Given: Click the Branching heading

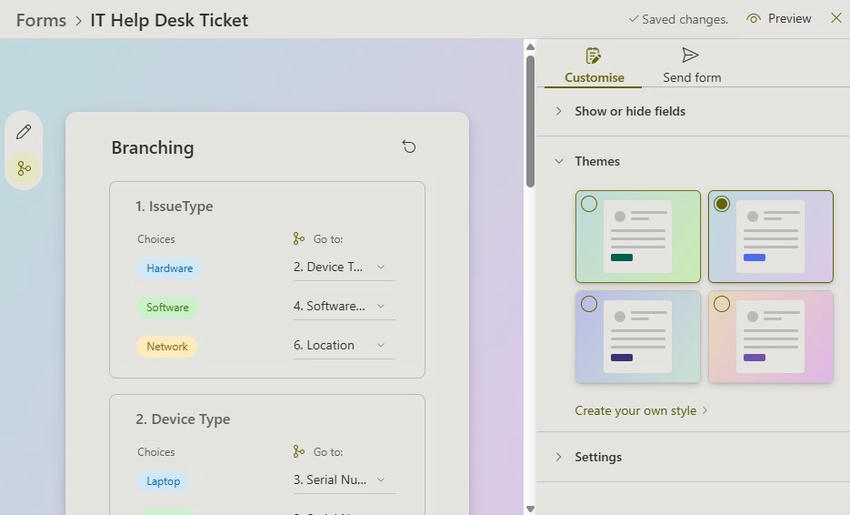Looking at the screenshot, I should [x=152, y=147].
